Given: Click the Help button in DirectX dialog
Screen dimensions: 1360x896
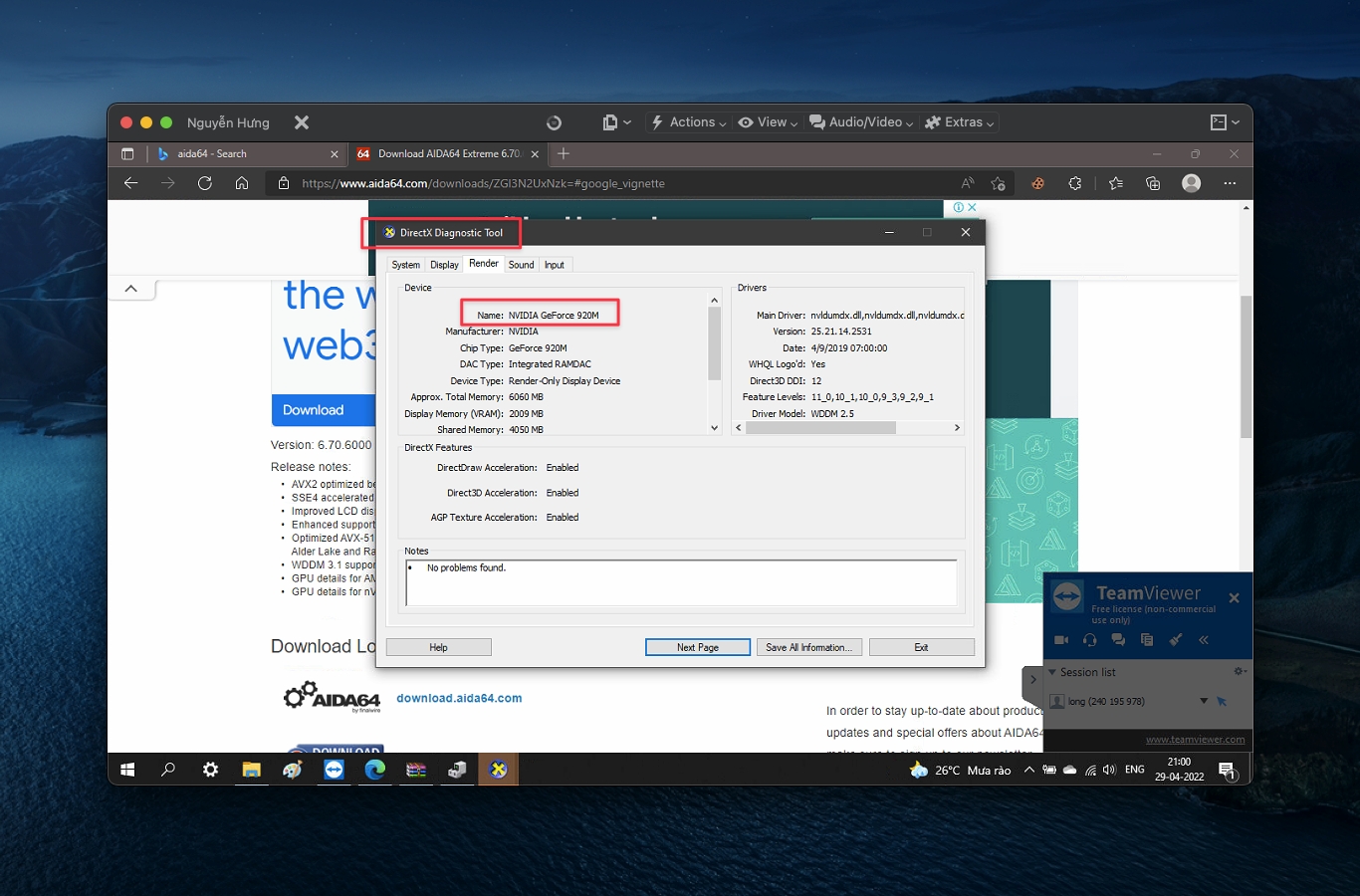Looking at the screenshot, I should click(x=438, y=647).
